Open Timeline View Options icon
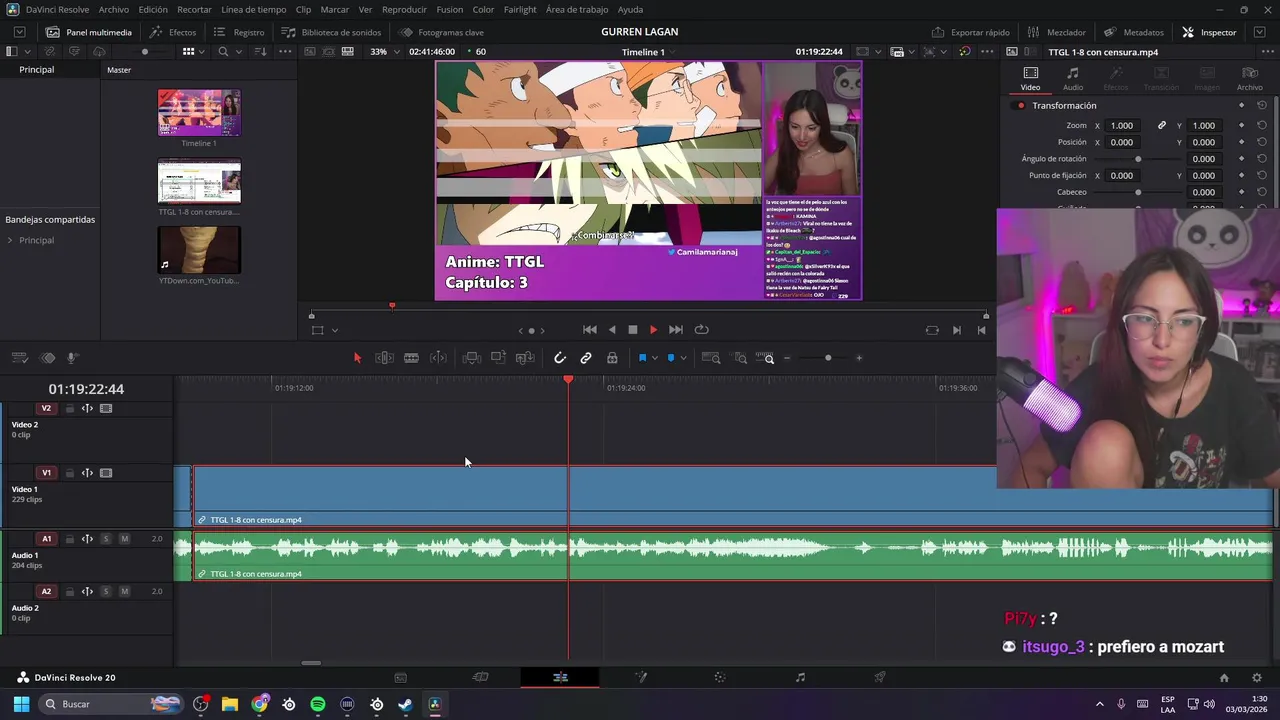Screen dimensions: 1280x720 click(x=19, y=358)
